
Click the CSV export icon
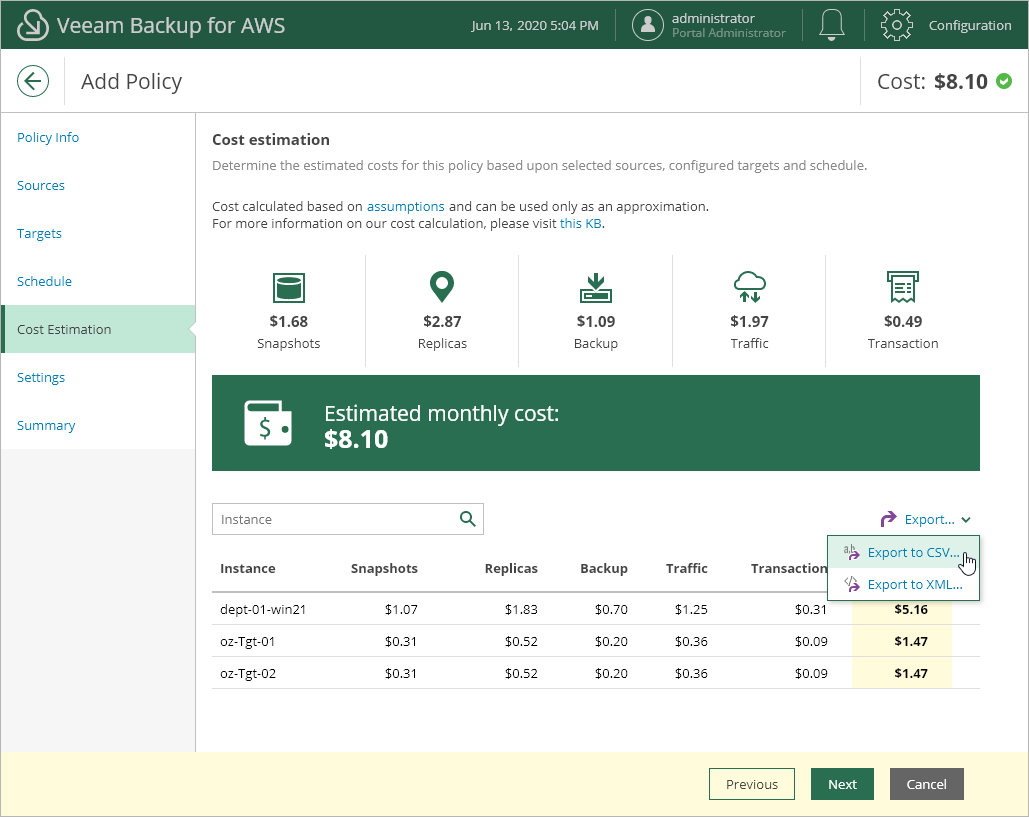(x=851, y=552)
